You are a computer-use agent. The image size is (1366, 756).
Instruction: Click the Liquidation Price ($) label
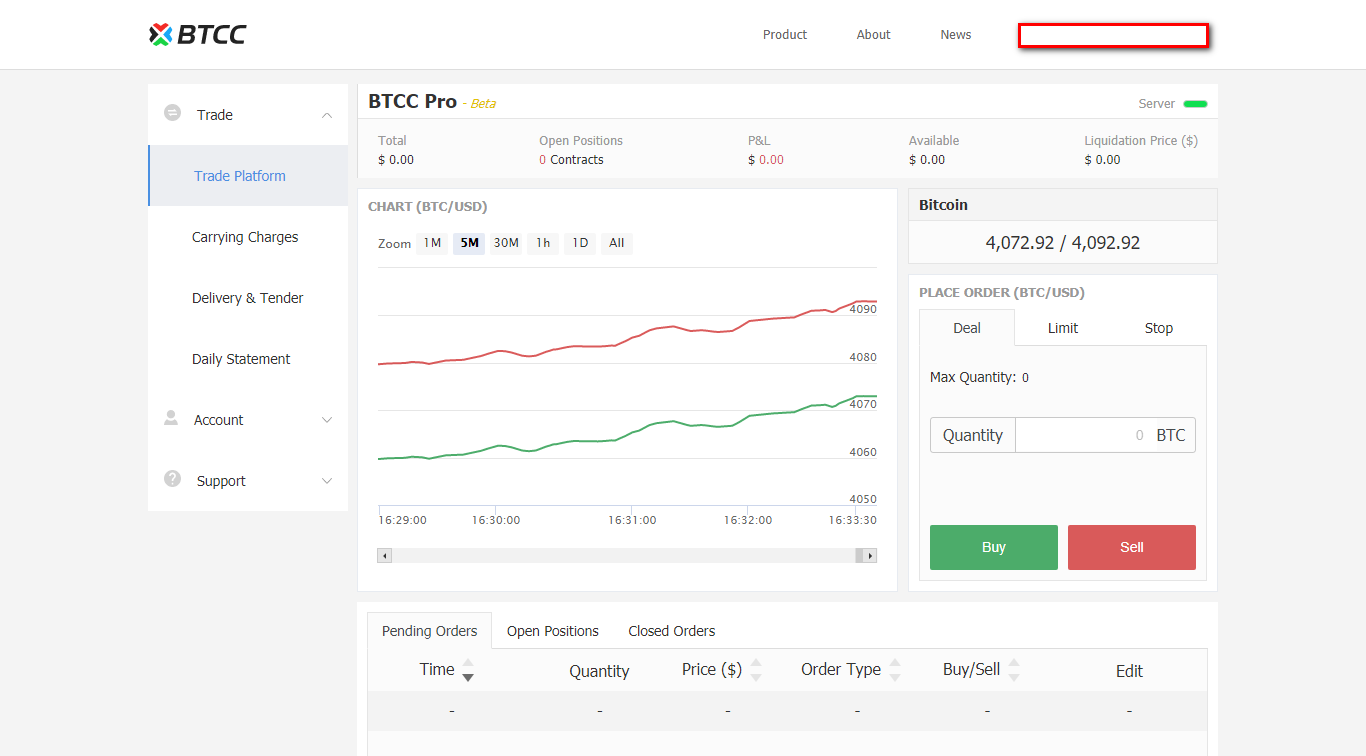[1141, 141]
